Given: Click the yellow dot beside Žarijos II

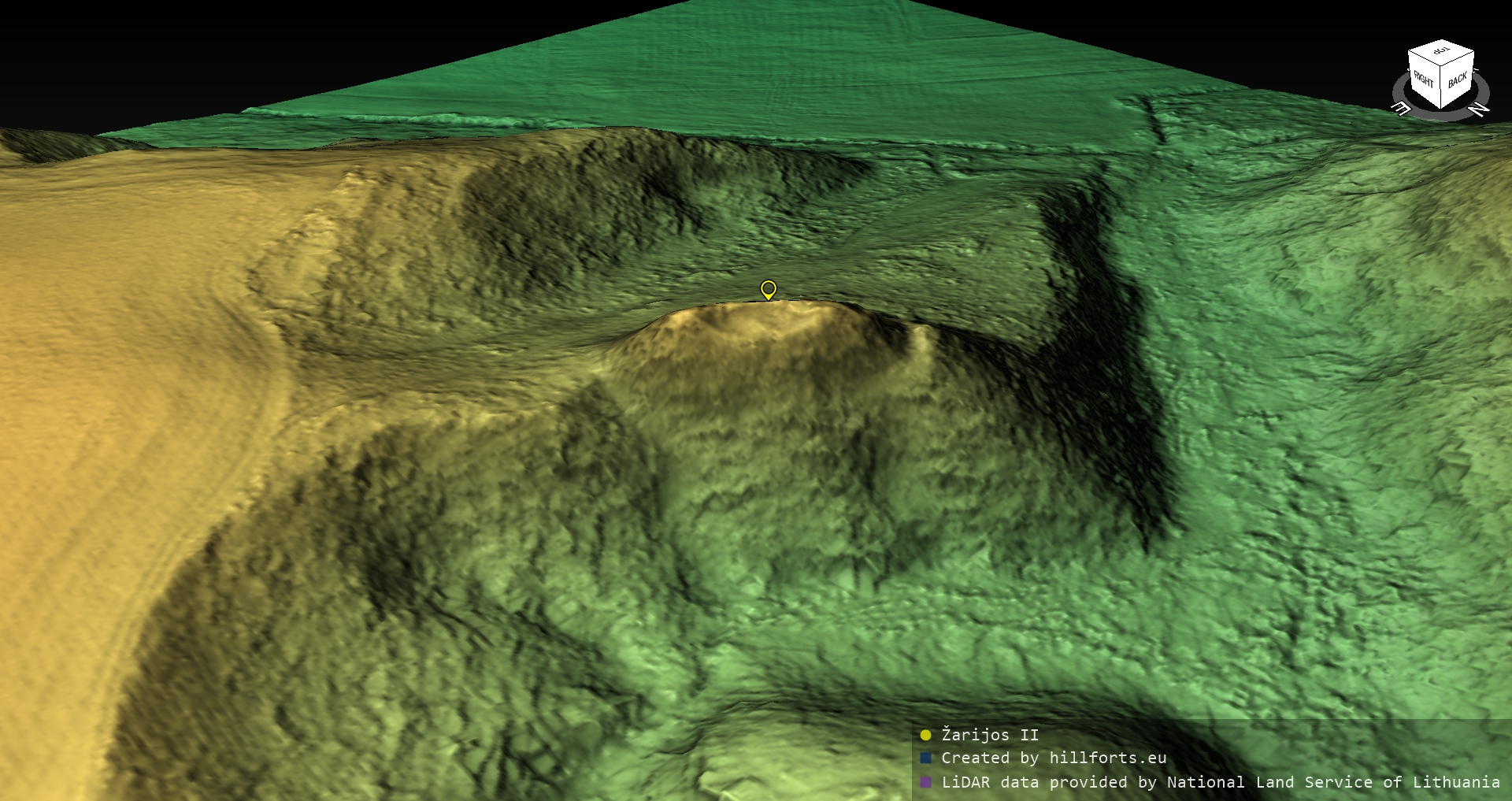Looking at the screenshot, I should [x=925, y=735].
